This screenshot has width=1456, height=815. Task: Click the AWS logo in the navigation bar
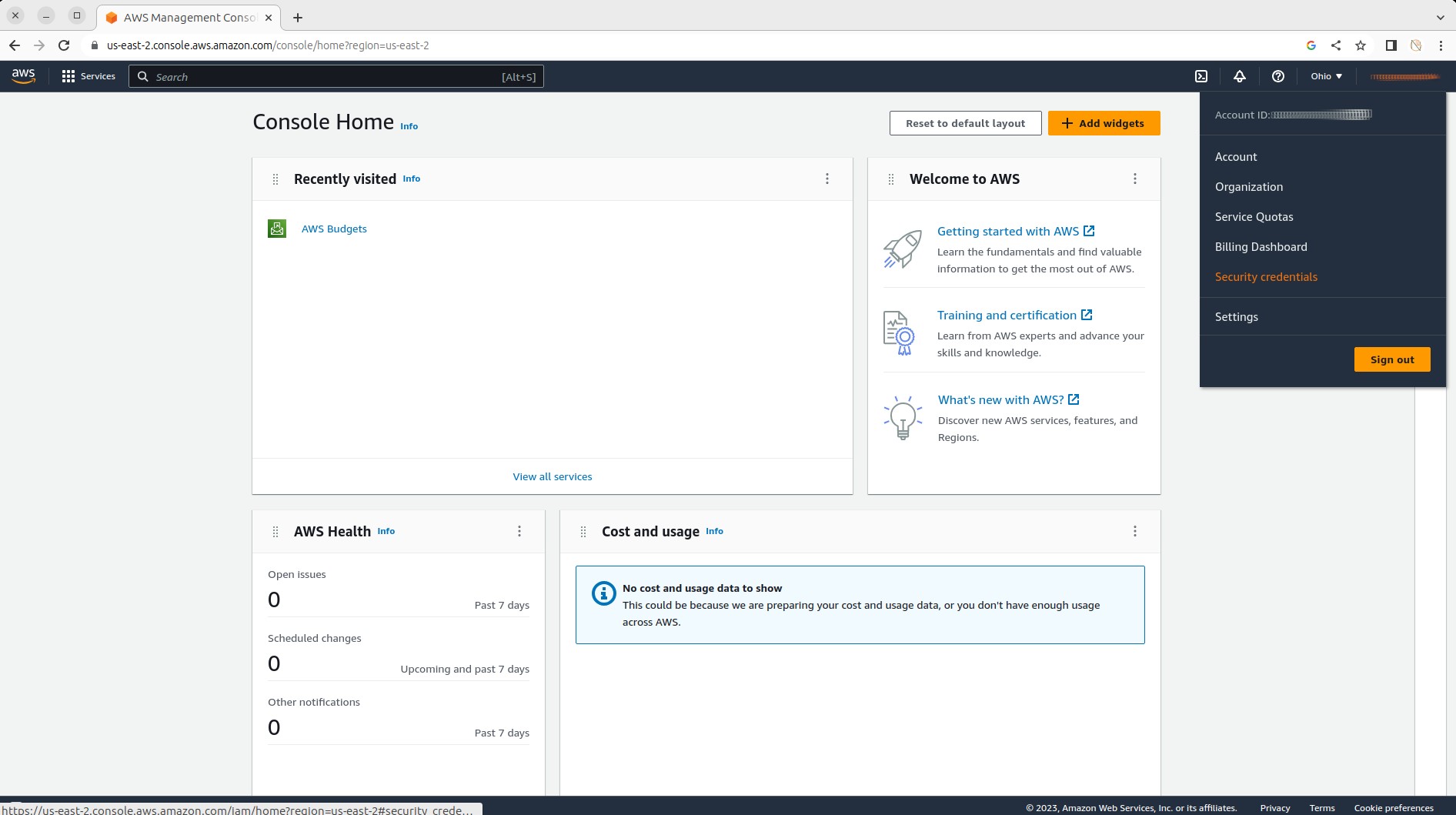click(x=23, y=76)
